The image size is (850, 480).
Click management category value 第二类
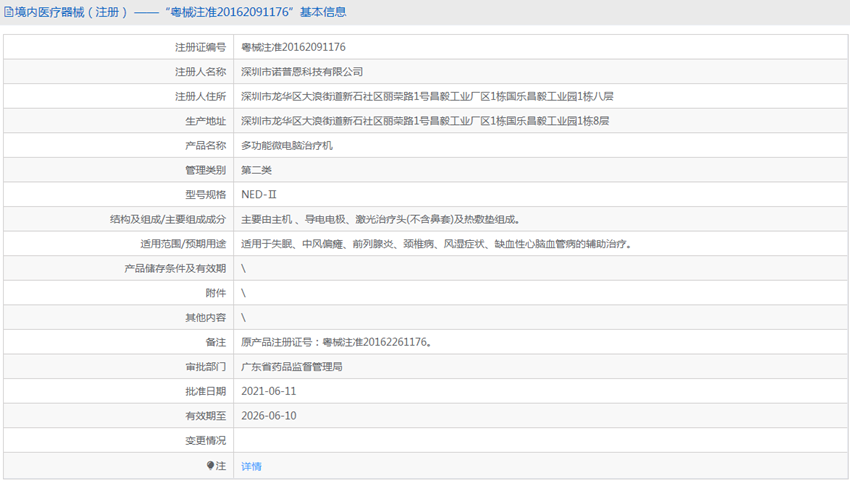256,170
